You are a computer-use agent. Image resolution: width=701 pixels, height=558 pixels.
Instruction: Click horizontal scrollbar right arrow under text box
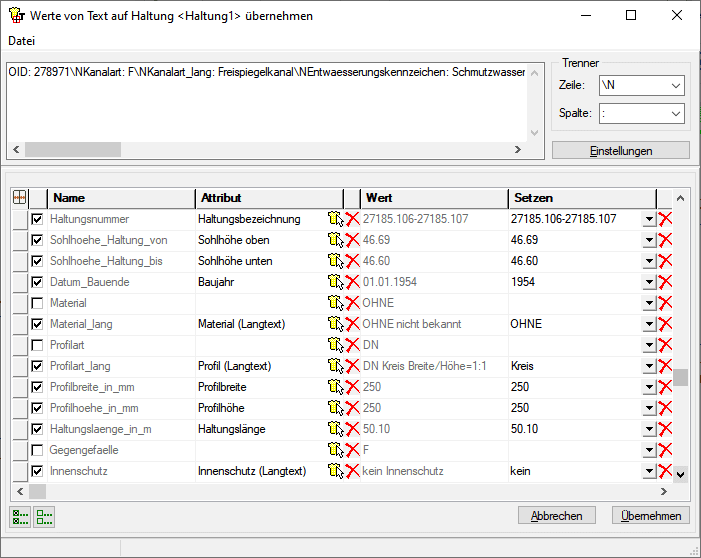pyautogui.click(x=517, y=150)
